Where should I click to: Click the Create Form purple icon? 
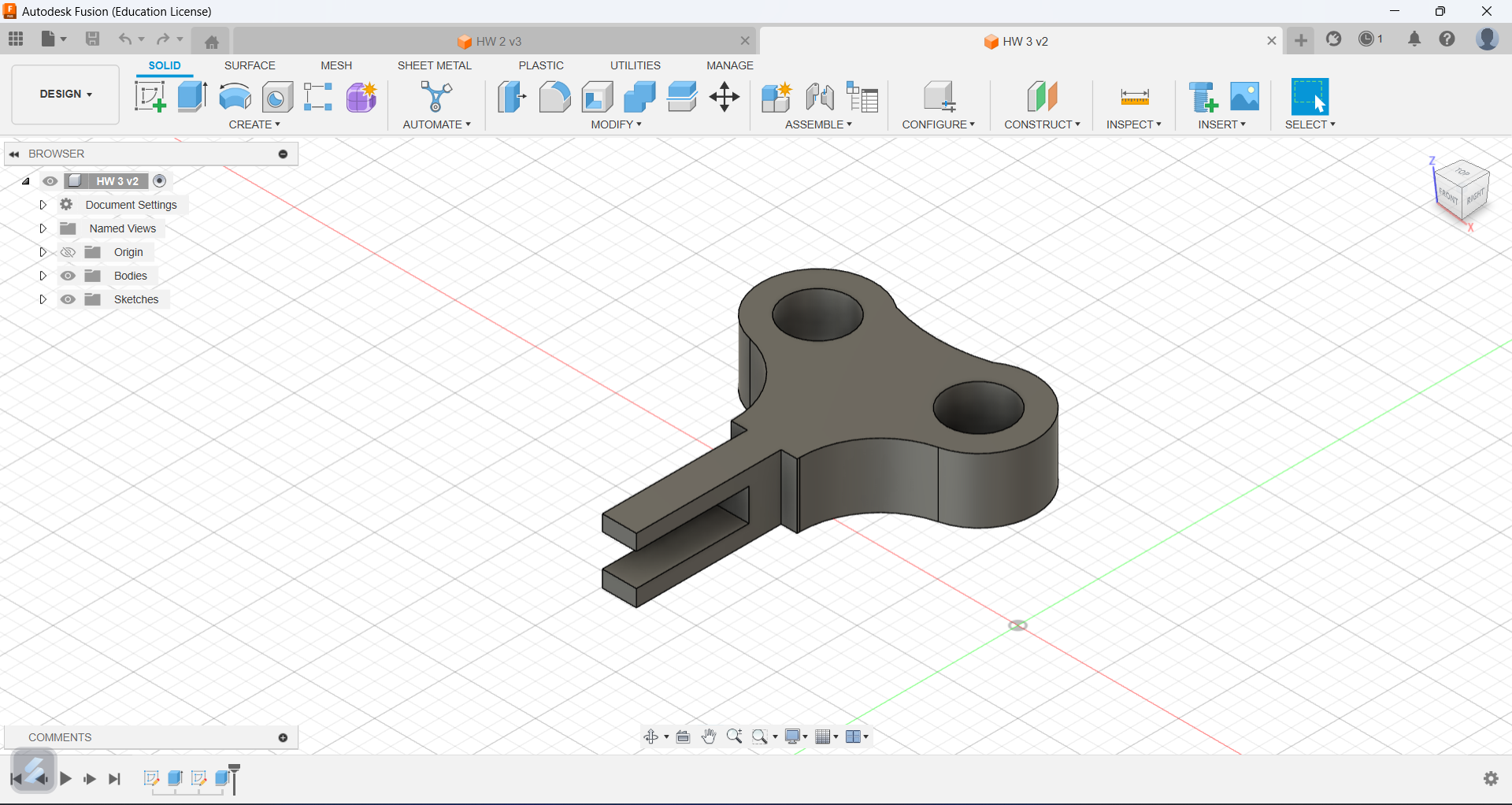click(361, 97)
